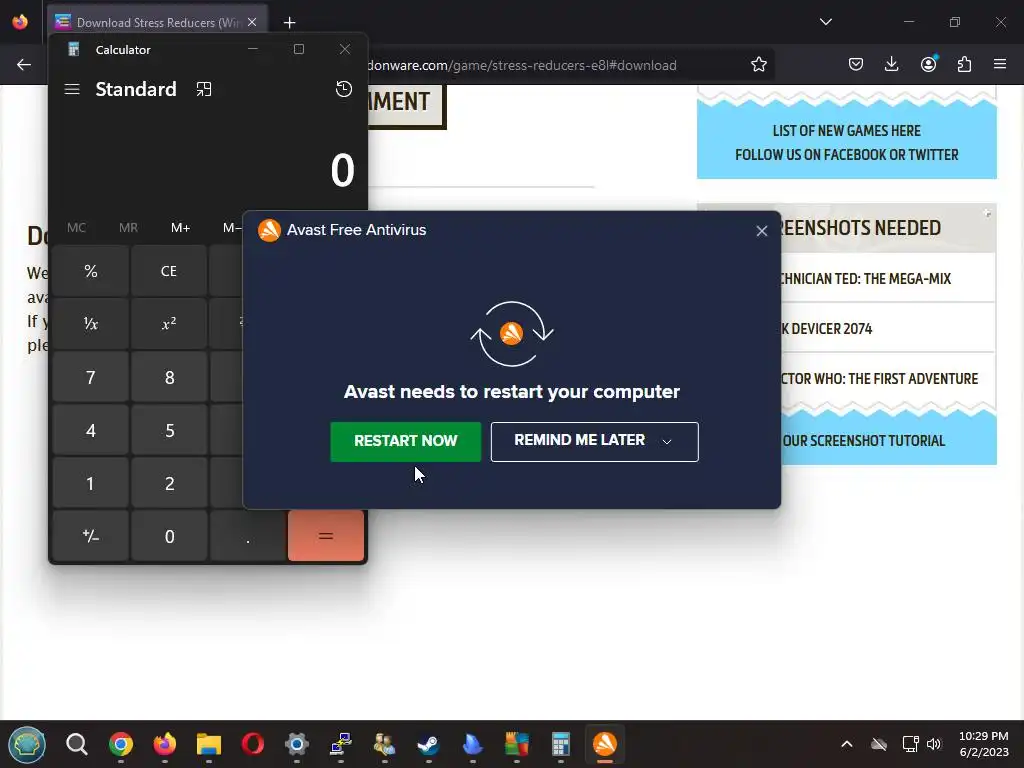Click the Calculator digit 5 key

pyautogui.click(x=169, y=430)
